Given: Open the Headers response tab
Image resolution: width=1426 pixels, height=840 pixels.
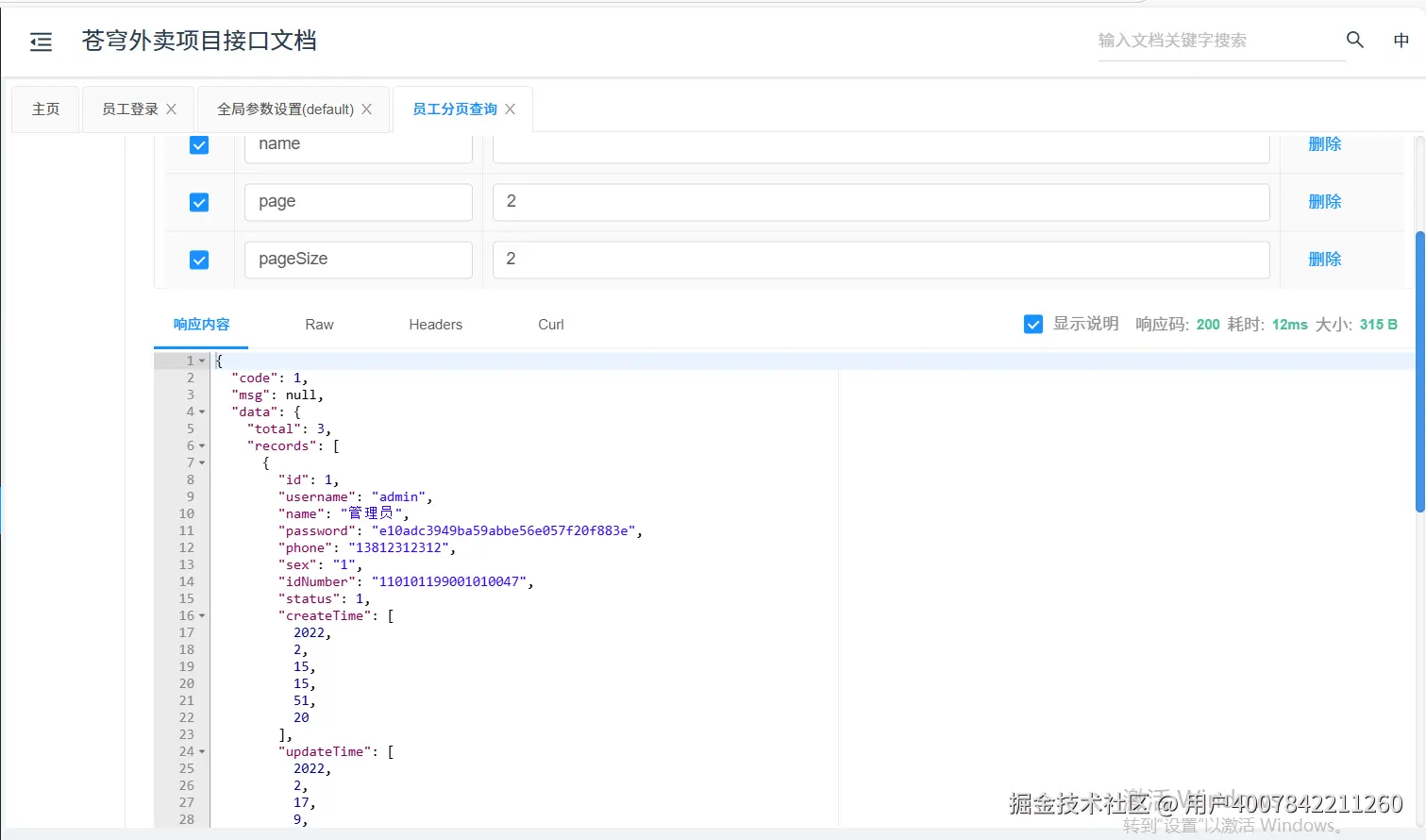Looking at the screenshot, I should tap(435, 325).
